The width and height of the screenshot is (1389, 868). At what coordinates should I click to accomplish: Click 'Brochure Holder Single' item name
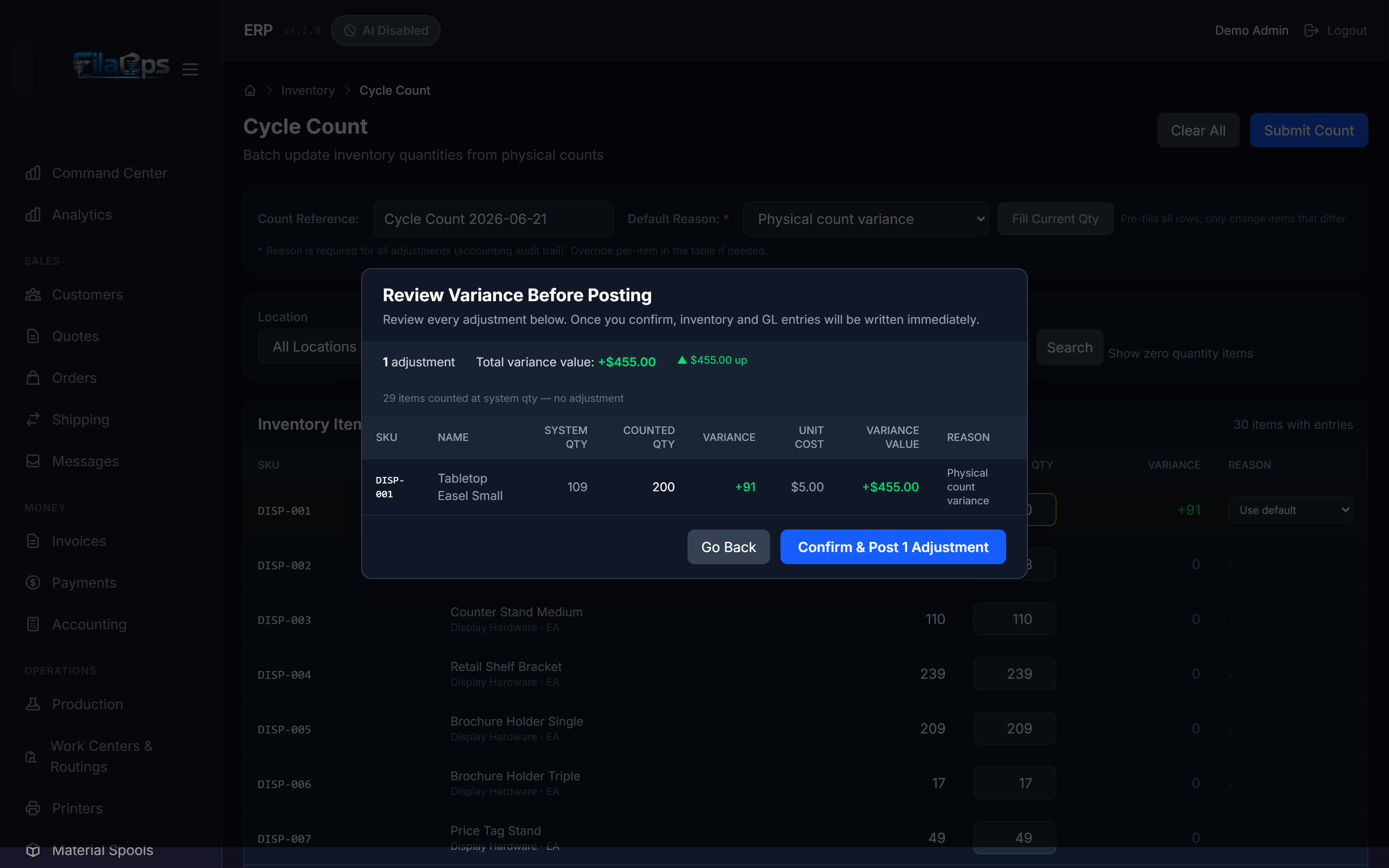point(517,721)
